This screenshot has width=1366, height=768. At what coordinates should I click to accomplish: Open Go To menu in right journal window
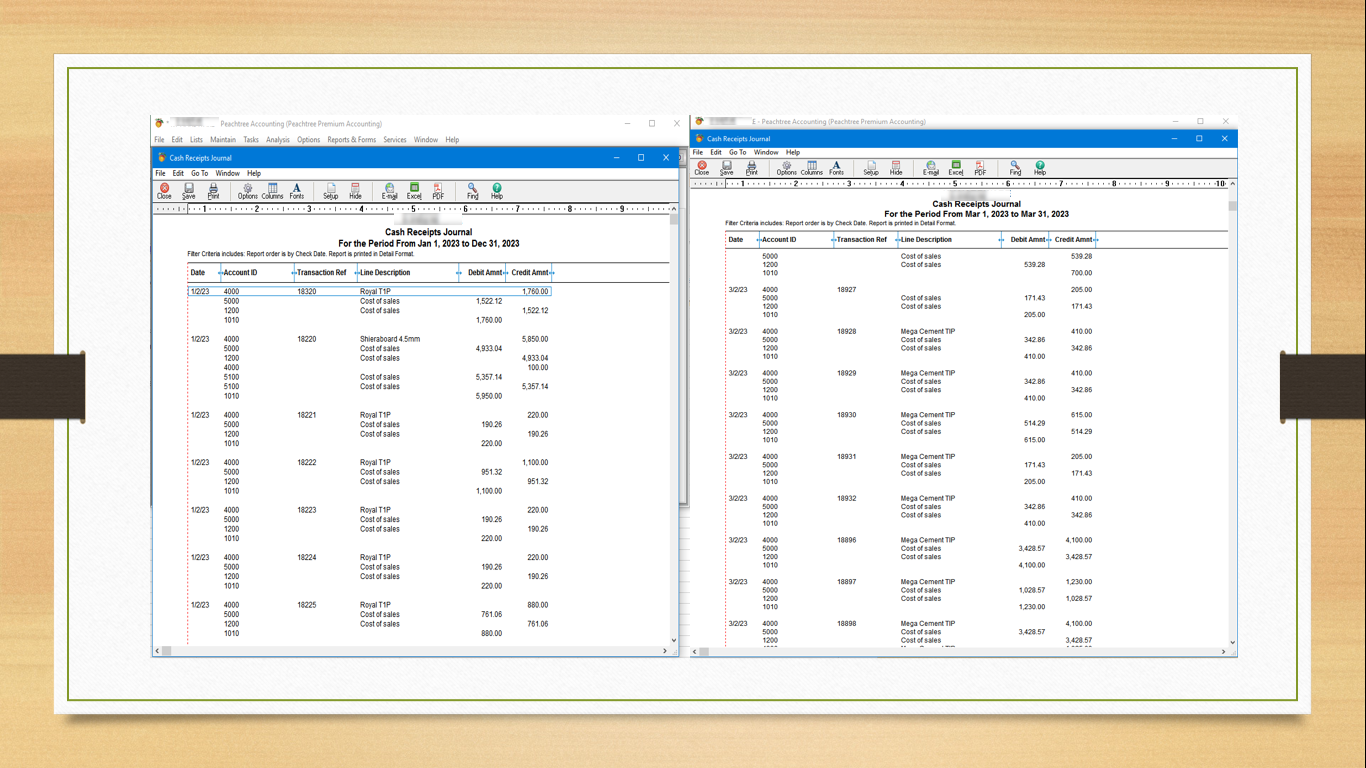(738, 153)
